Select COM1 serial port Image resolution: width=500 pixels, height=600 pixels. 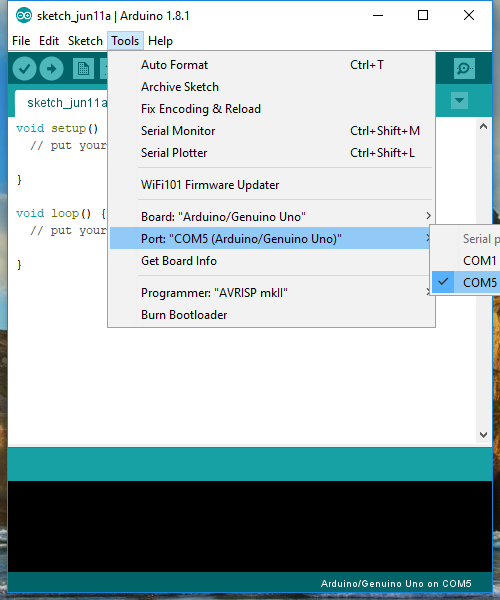click(x=466, y=261)
